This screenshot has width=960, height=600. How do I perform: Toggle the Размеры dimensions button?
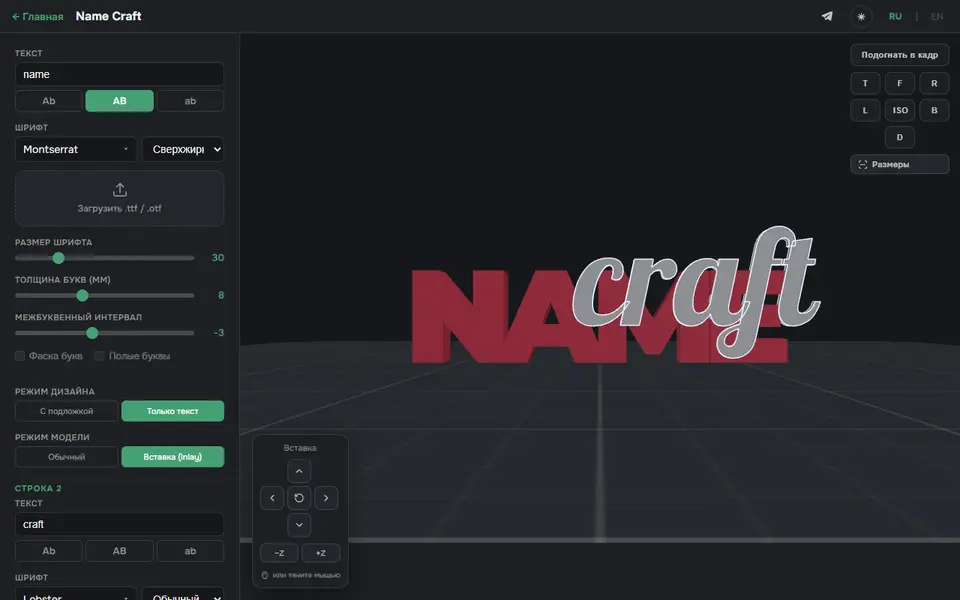tap(899, 164)
